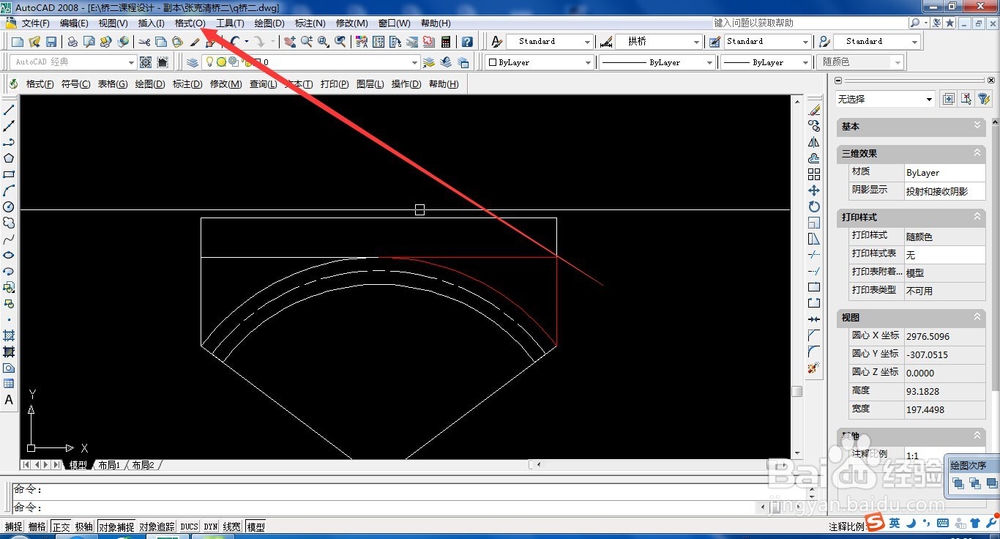Select the Polygon tool

[x=9, y=158]
